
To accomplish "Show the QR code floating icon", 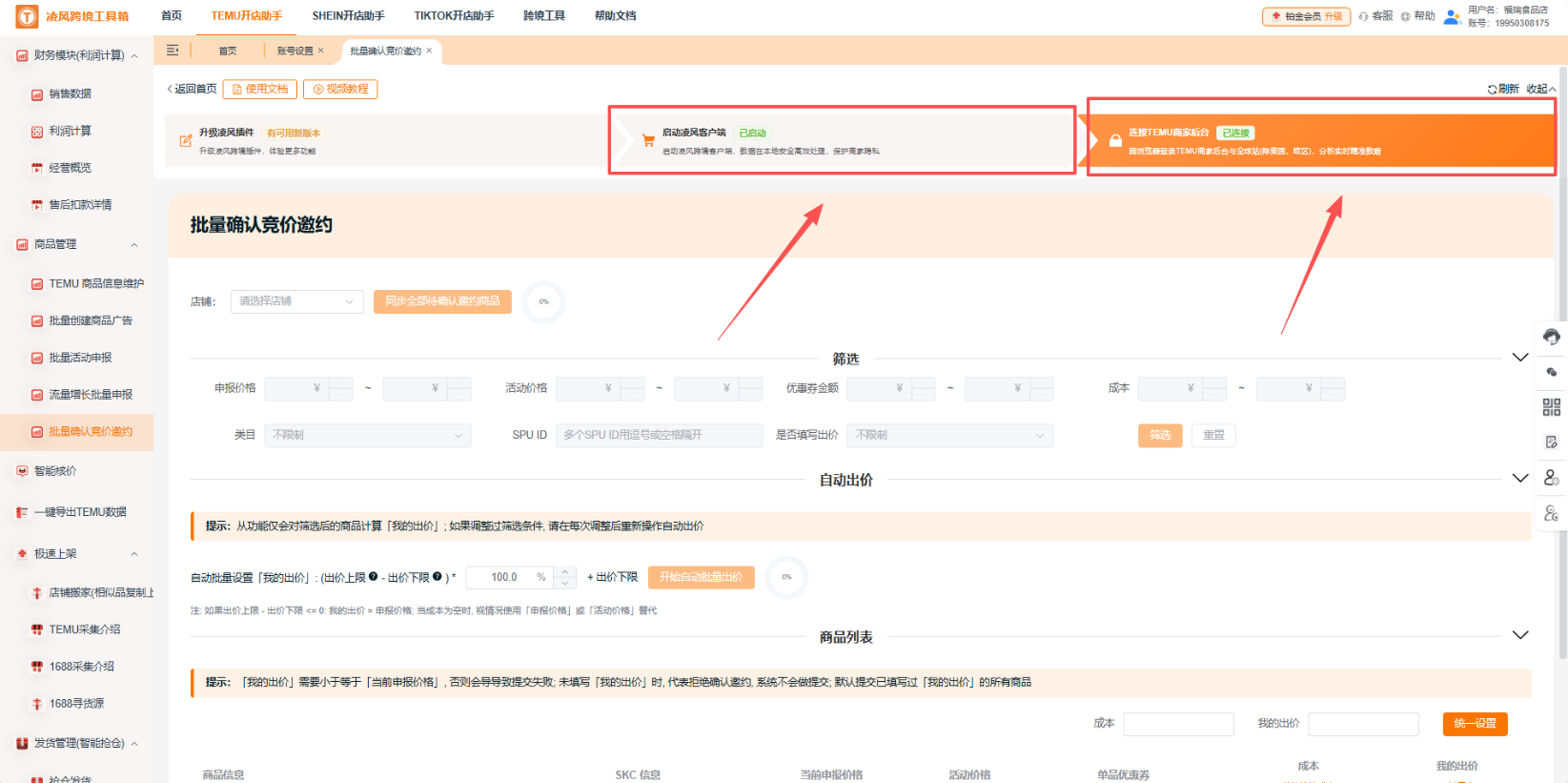I will point(1552,407).
